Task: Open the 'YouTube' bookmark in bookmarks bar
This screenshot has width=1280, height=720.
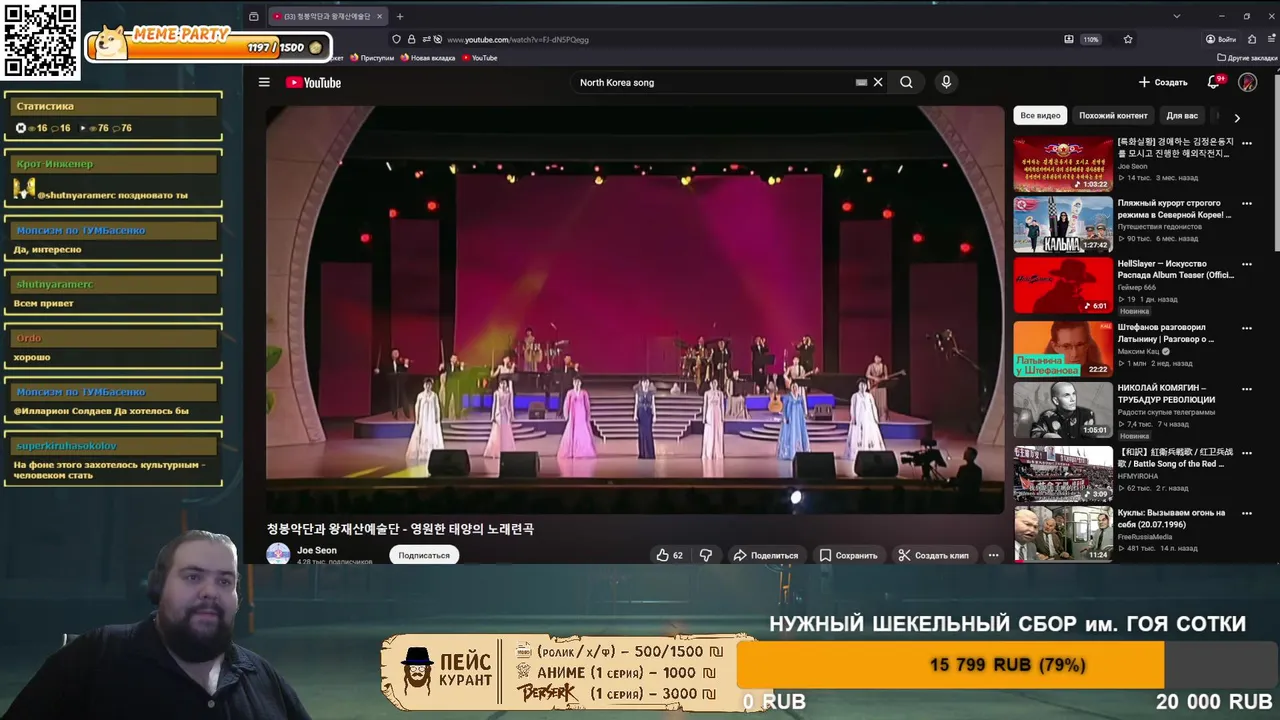Action: click(x=480, y=58)
